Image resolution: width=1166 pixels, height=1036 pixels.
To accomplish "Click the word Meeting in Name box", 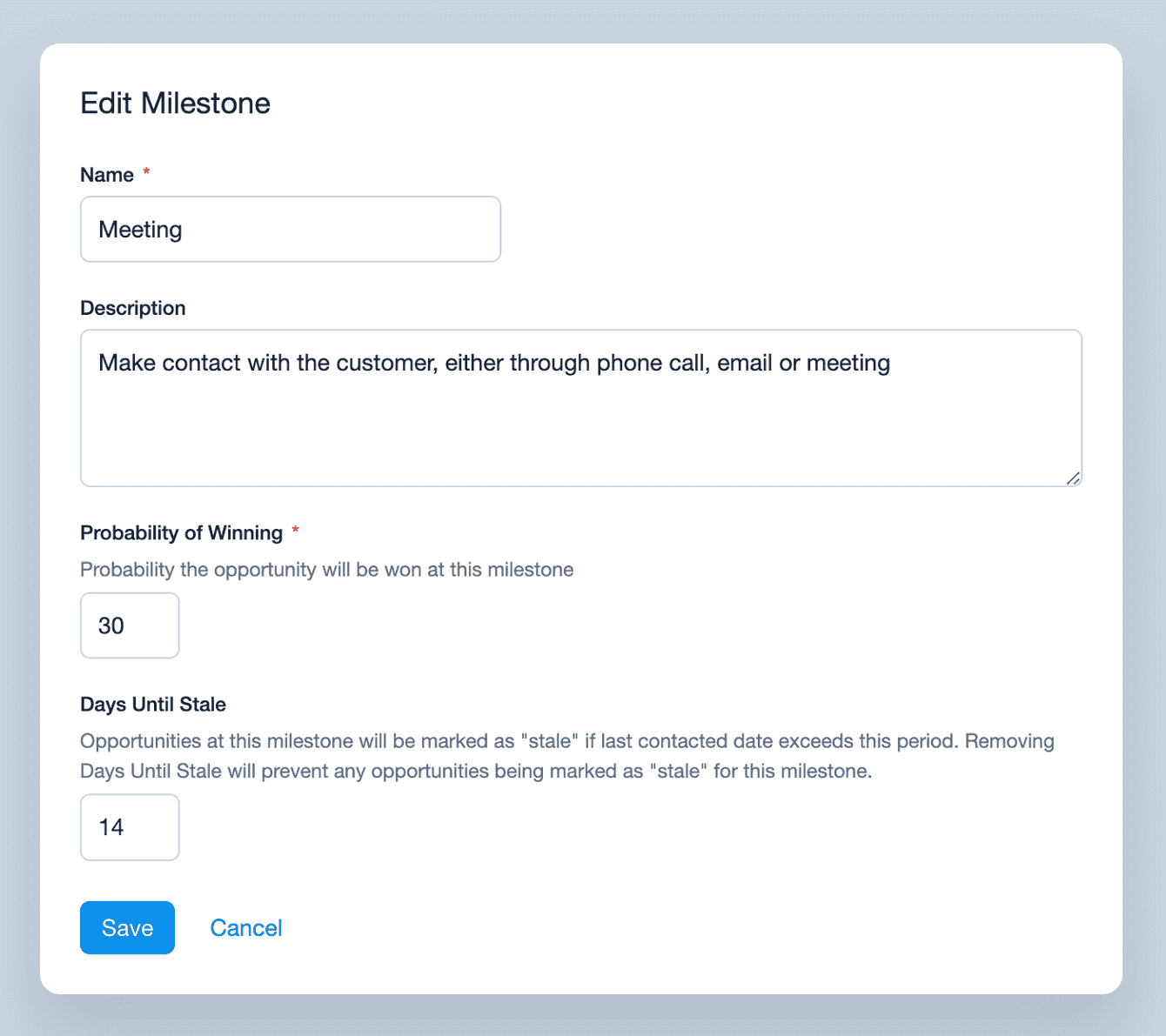I will (x=140, y=230).
